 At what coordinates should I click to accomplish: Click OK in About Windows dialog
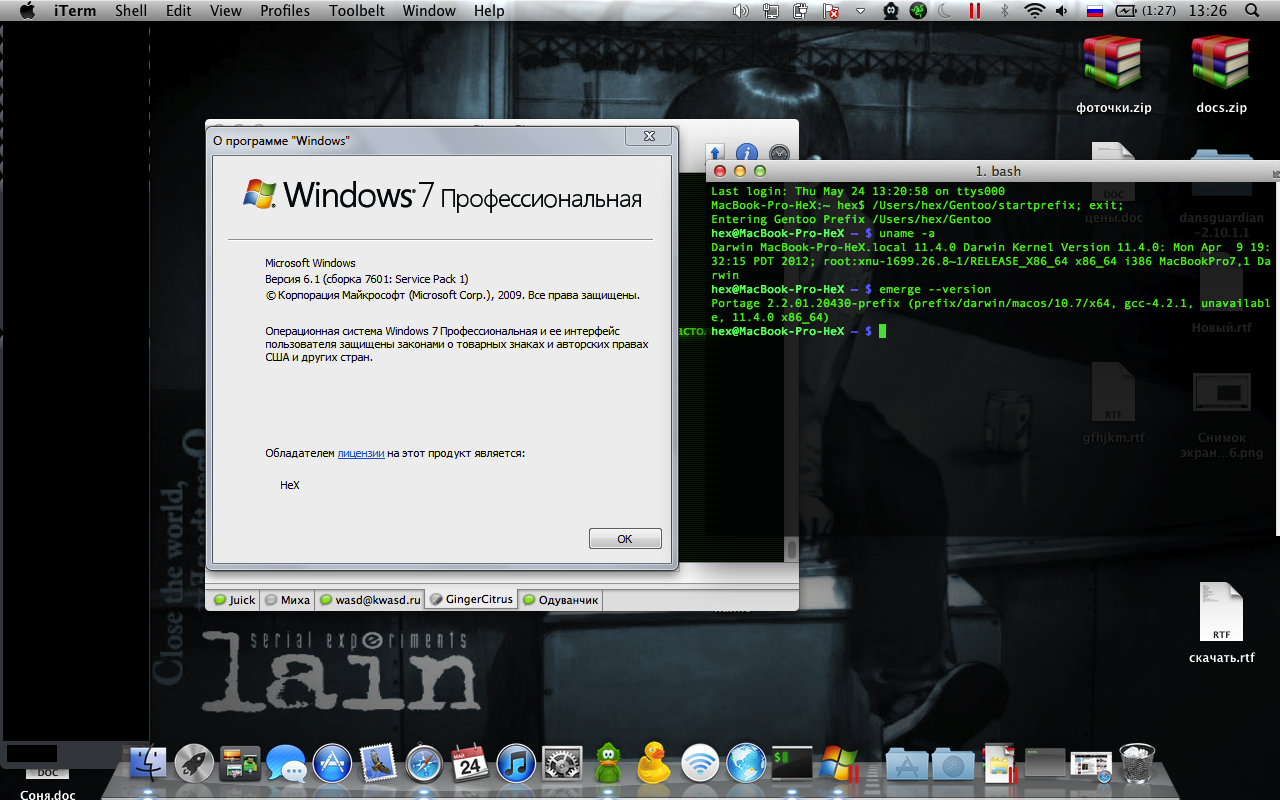pos(625,538)
